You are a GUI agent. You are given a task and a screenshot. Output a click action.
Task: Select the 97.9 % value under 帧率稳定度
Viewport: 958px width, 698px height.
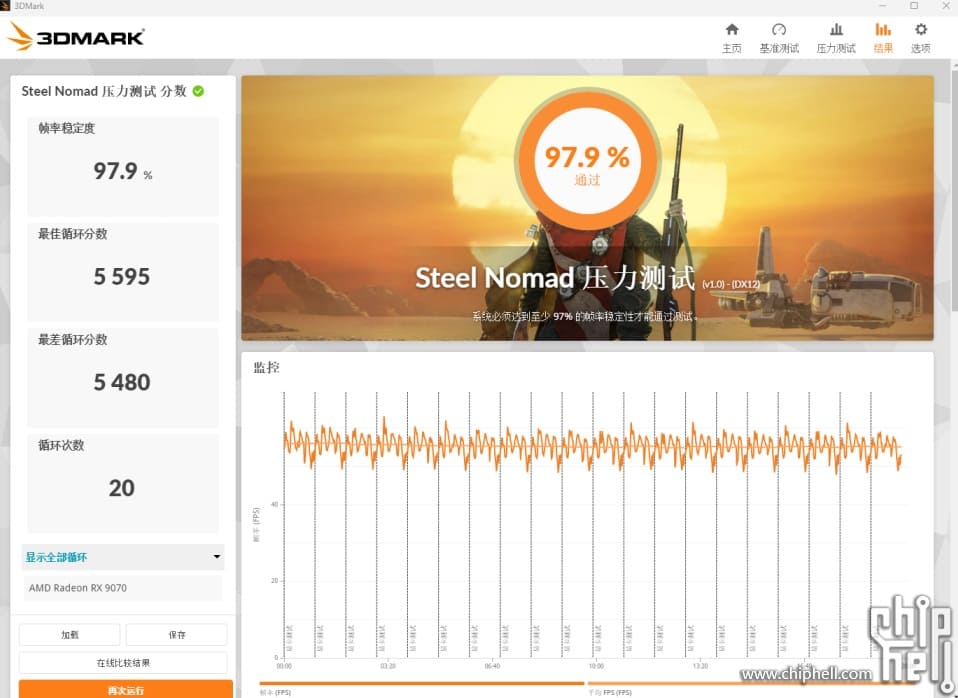pyautogui.click(x=123, y=171)
